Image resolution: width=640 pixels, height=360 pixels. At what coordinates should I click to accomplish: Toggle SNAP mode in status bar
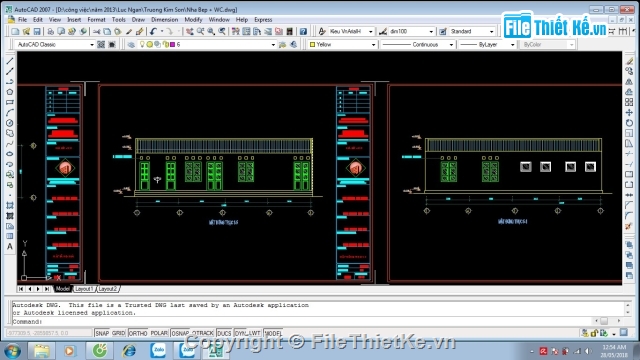pos(102,333)
